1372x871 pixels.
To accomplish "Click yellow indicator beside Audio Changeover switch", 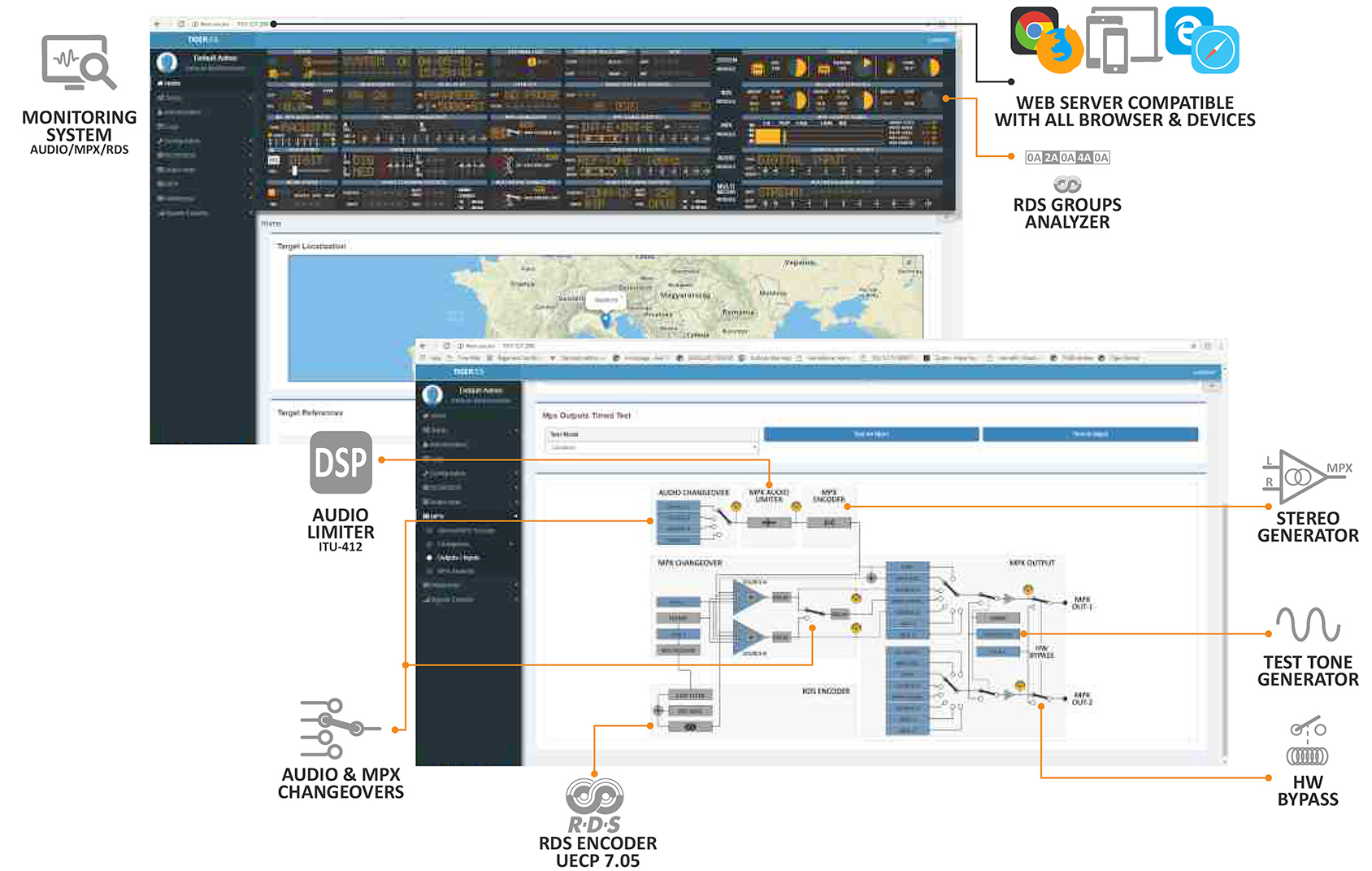I will click(x=736, y=507).
